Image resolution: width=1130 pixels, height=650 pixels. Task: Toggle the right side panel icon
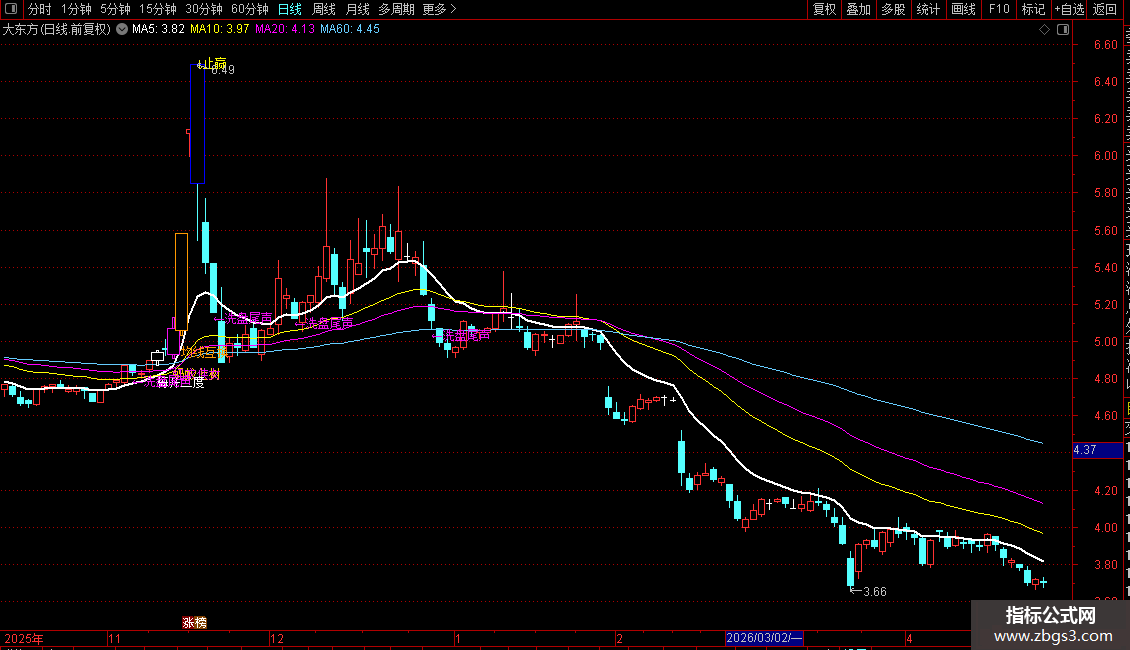pyautogui.click(x=1063, y=30)
